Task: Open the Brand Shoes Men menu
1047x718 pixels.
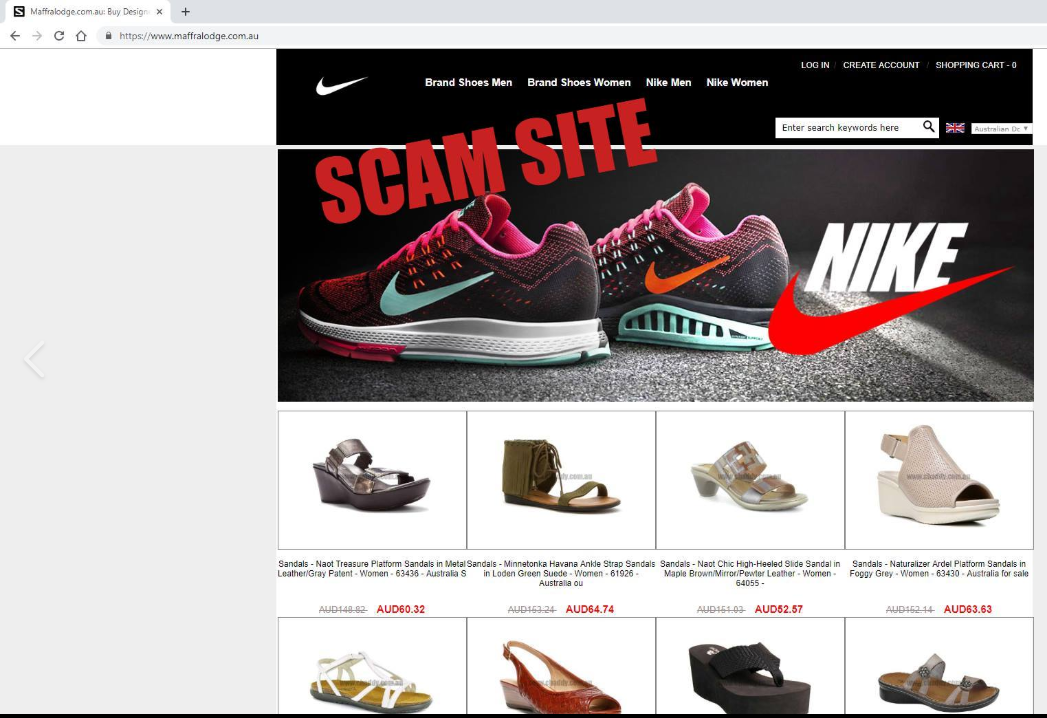Action: click(x=468, y=82)
